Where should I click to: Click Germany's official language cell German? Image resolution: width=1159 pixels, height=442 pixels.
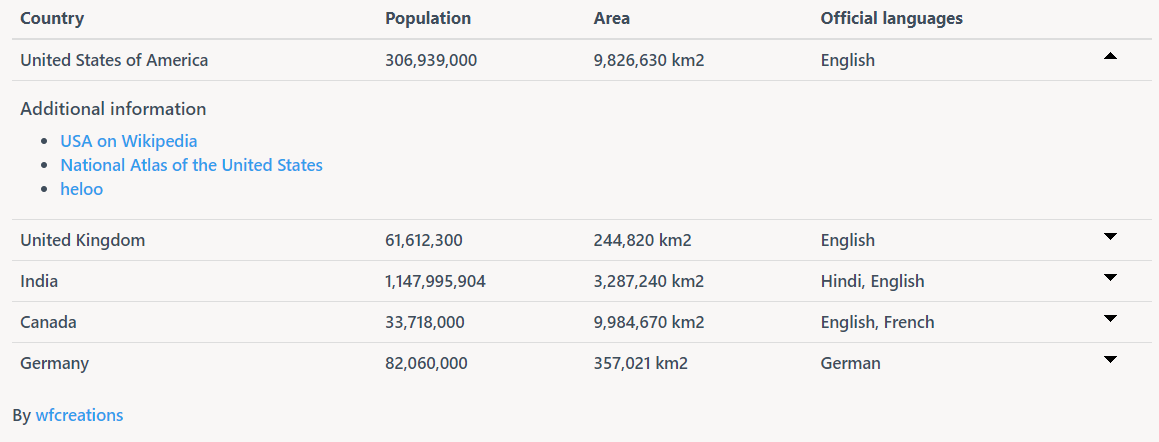tap(851, 364)
